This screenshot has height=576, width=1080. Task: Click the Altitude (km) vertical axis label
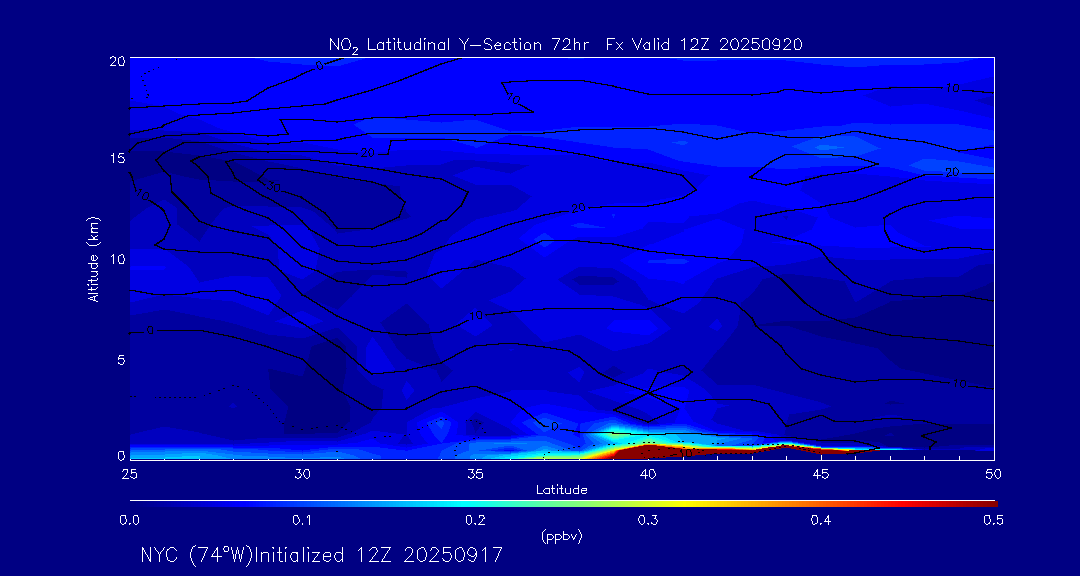click(94, 258)
